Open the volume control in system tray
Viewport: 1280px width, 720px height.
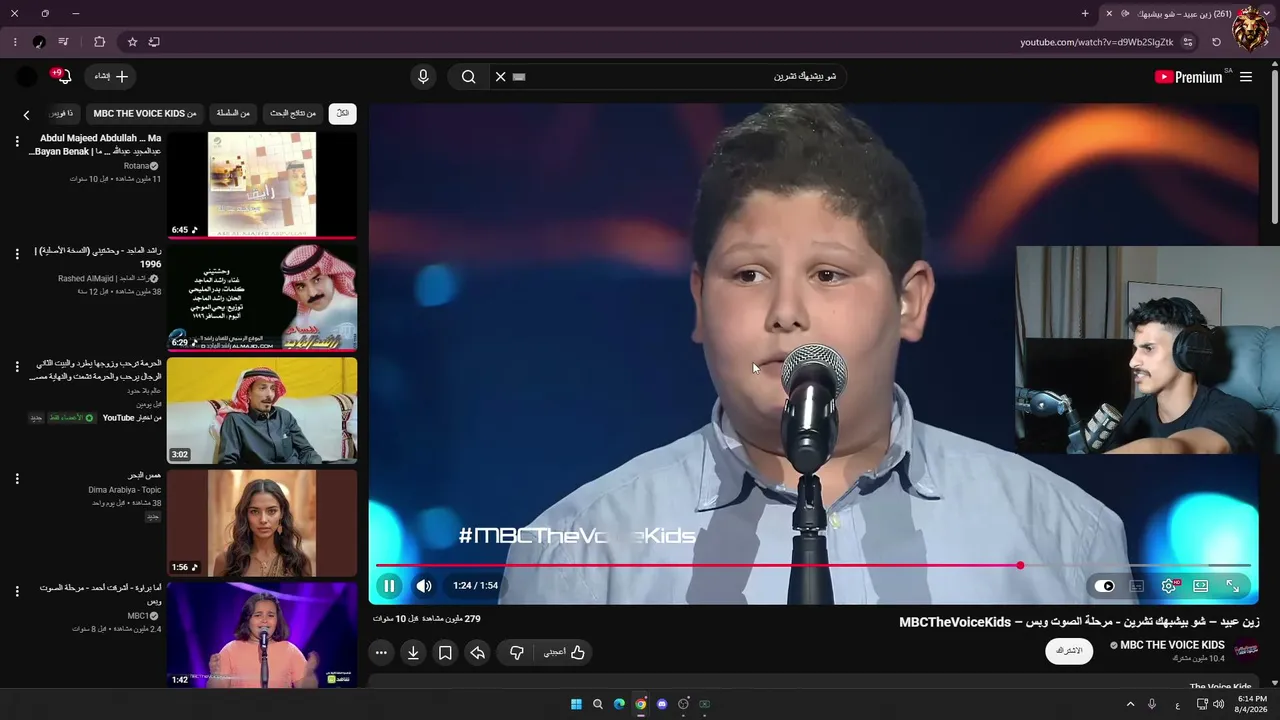(x=1218, y=704)
